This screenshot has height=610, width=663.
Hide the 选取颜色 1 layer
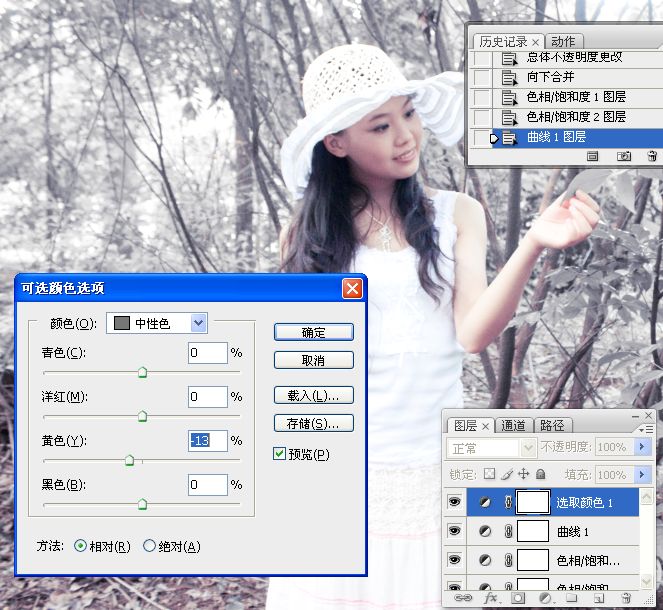(x=455, y=502)
